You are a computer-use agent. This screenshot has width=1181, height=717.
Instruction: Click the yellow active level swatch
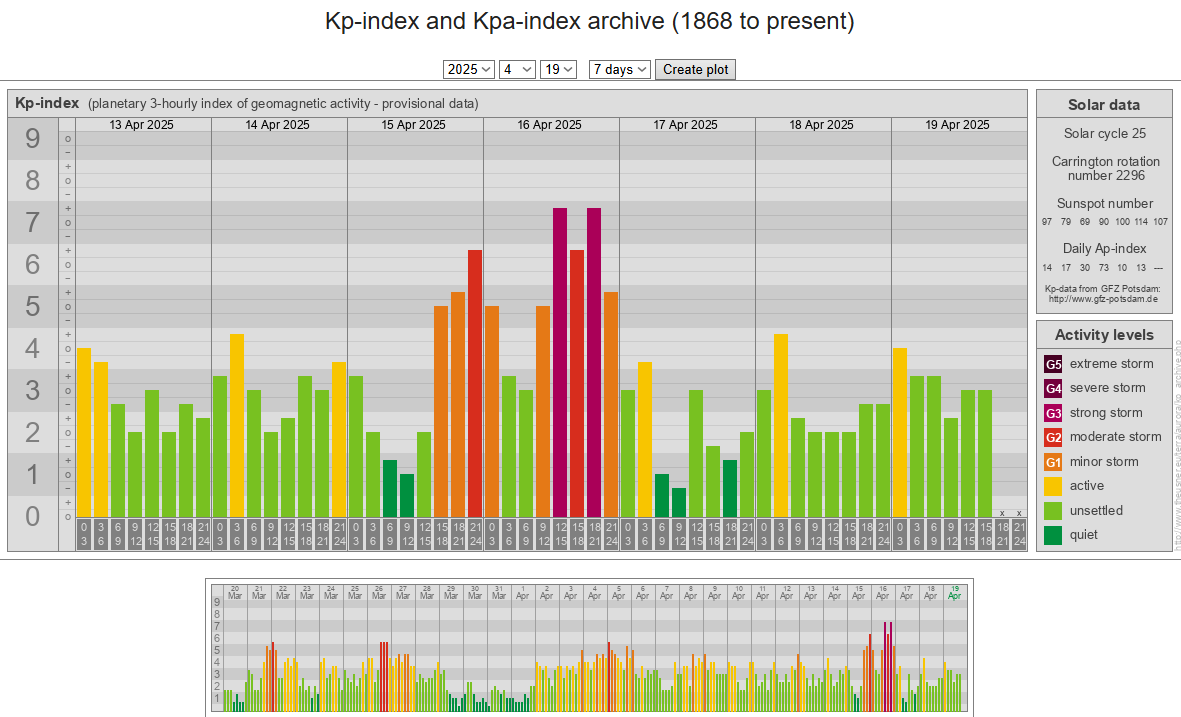[1053, 486]
